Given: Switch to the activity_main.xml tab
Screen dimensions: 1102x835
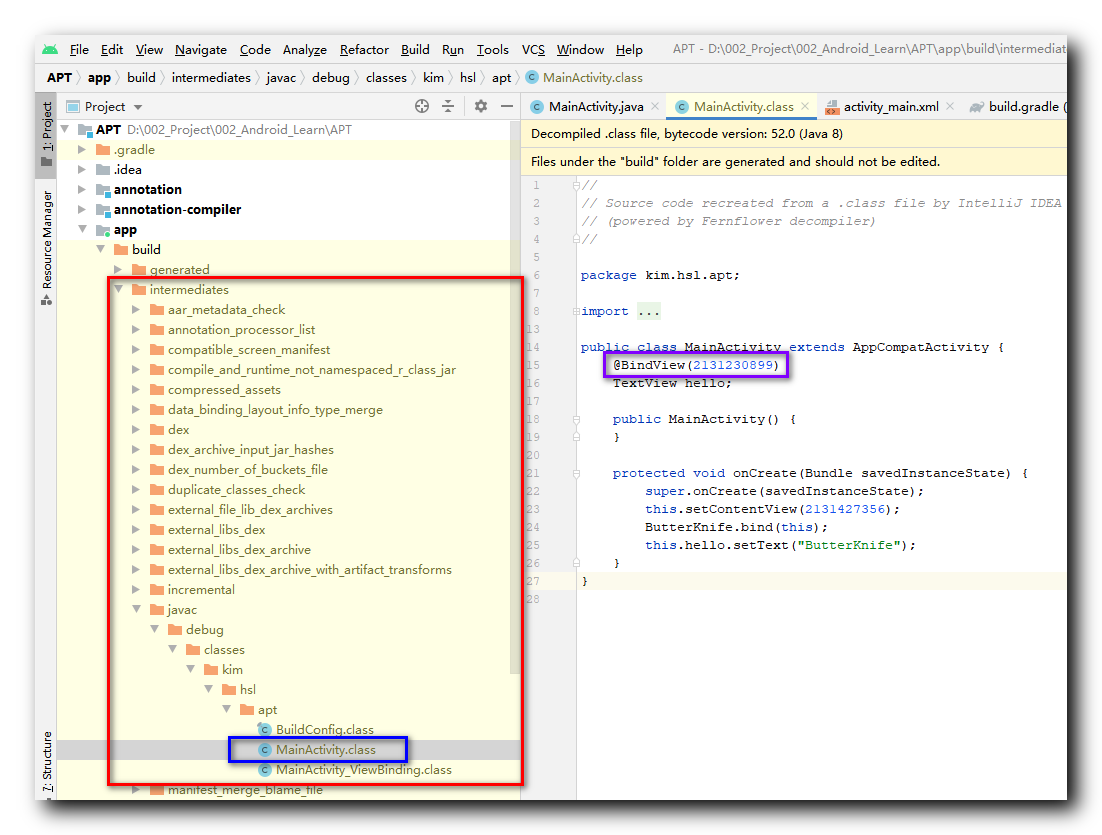Looking at the screenshot, I should 890,107.
